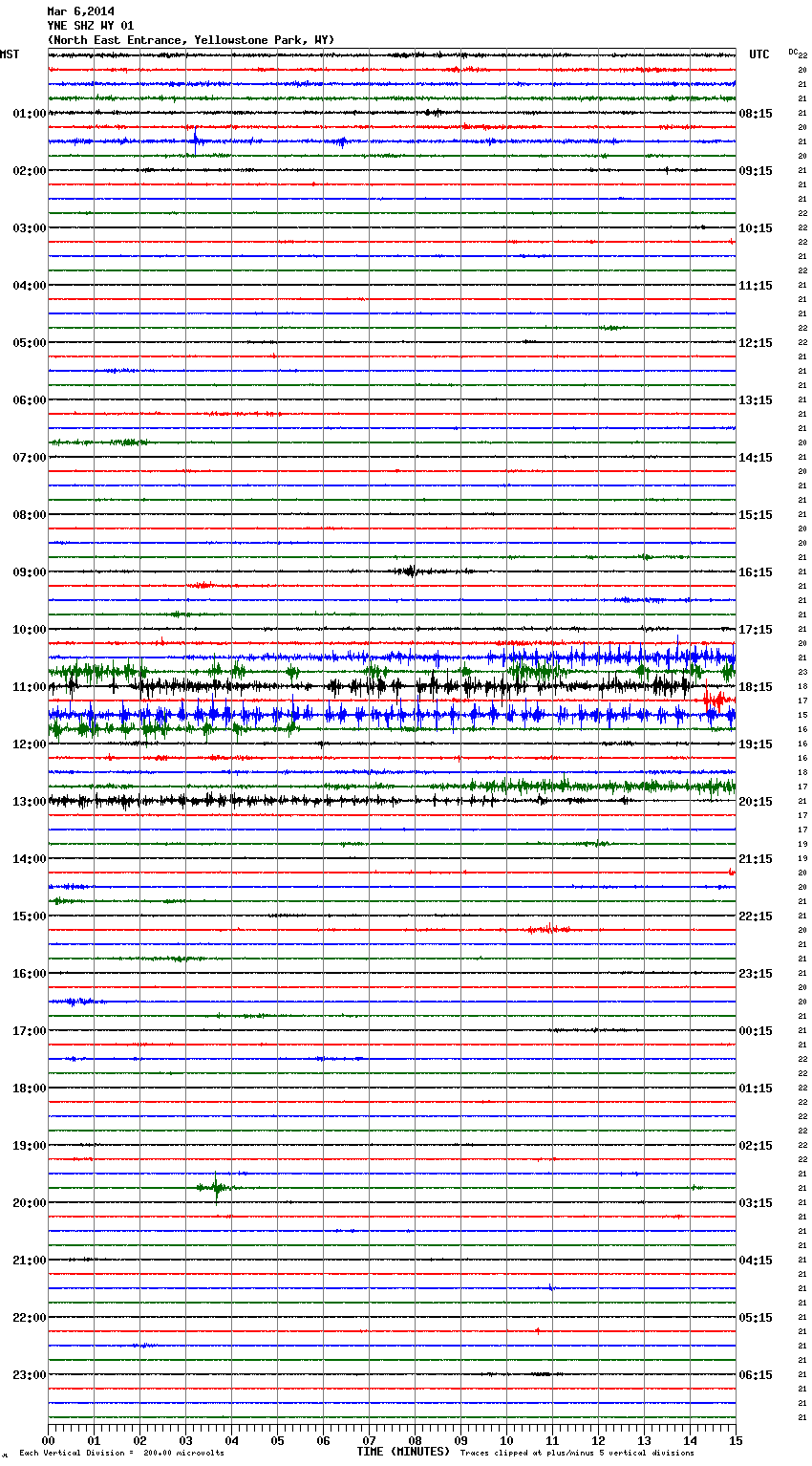Click the "14:15" UTC time label
The image size is (812, 1466).
[x=756, y=458]
